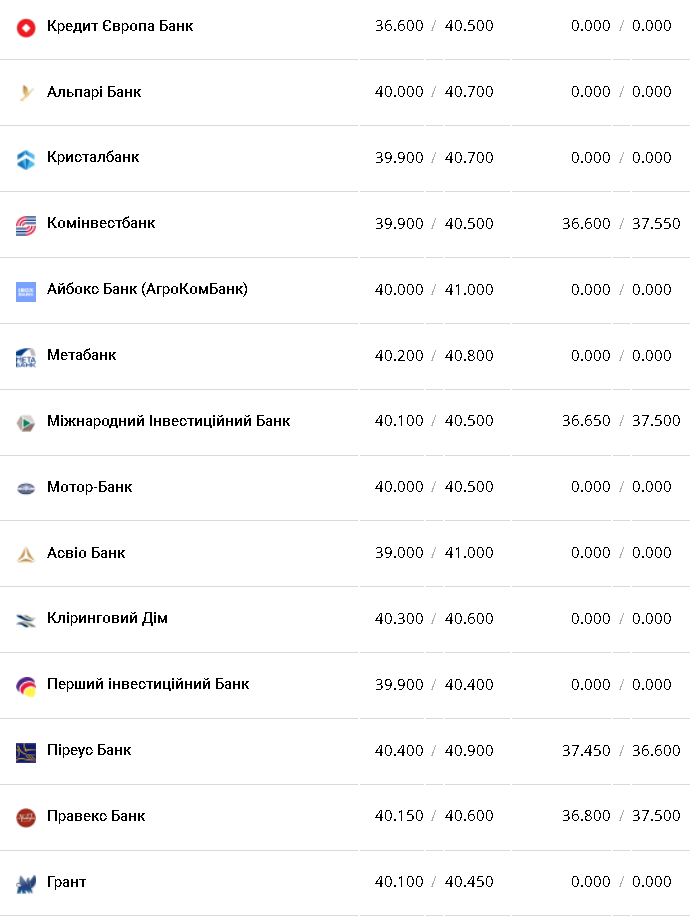Viewport: 690px width, 921px height.
Task: Click the Кредит Європа Банк red logo icon
Action: pos(26,27)
